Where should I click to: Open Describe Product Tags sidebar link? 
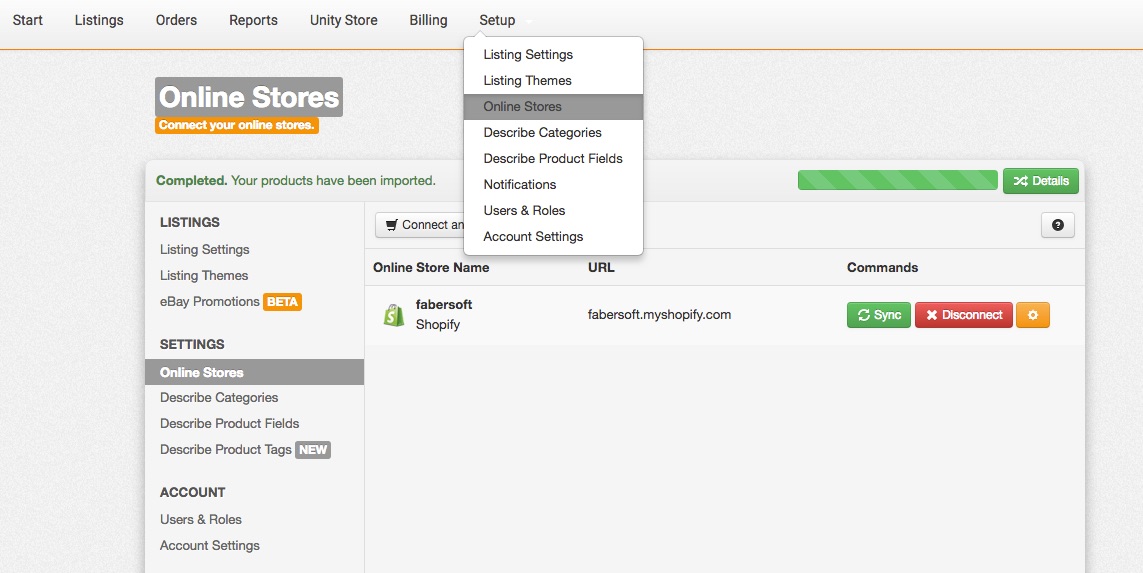click(x=225, y=450)
